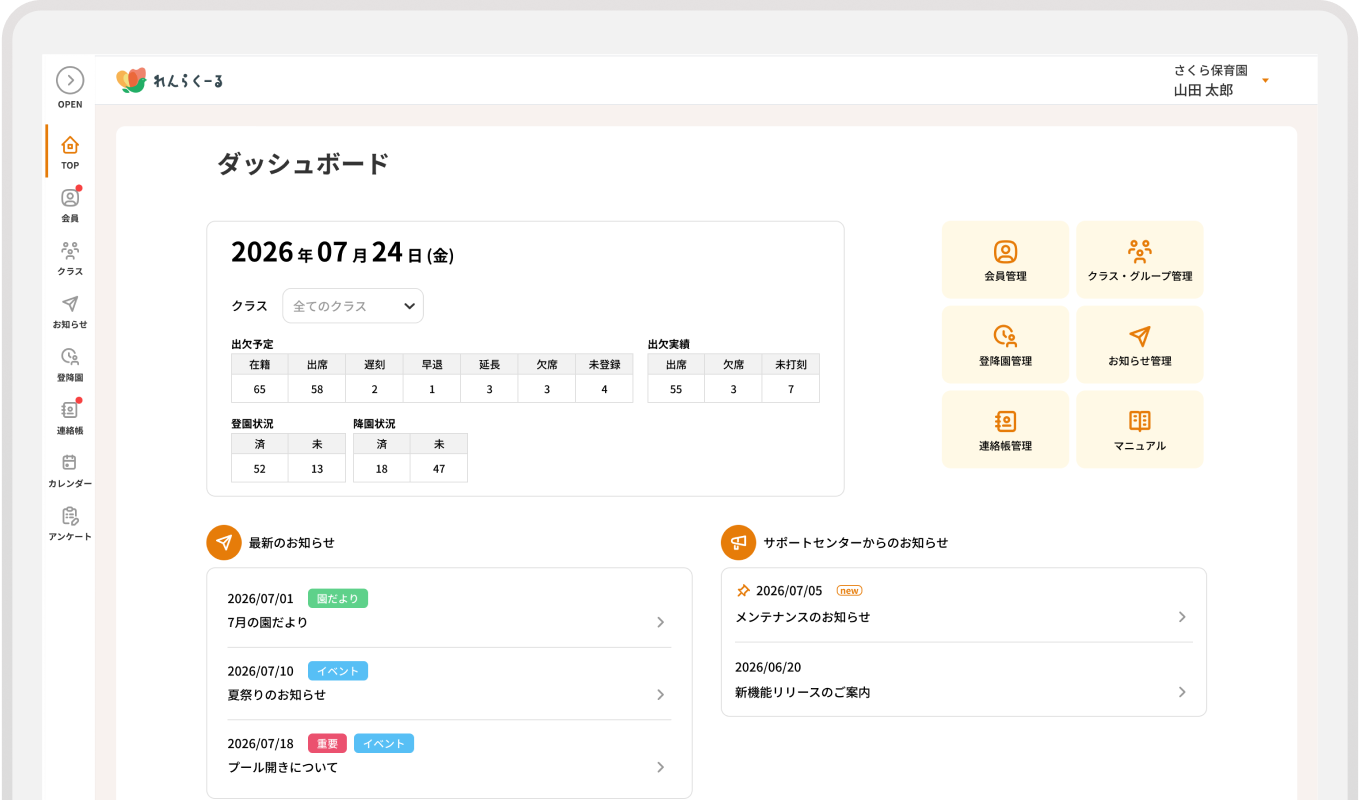
Task: Open the 夏祭りのお知らせ notice chevron
Action: click(660, 695)
